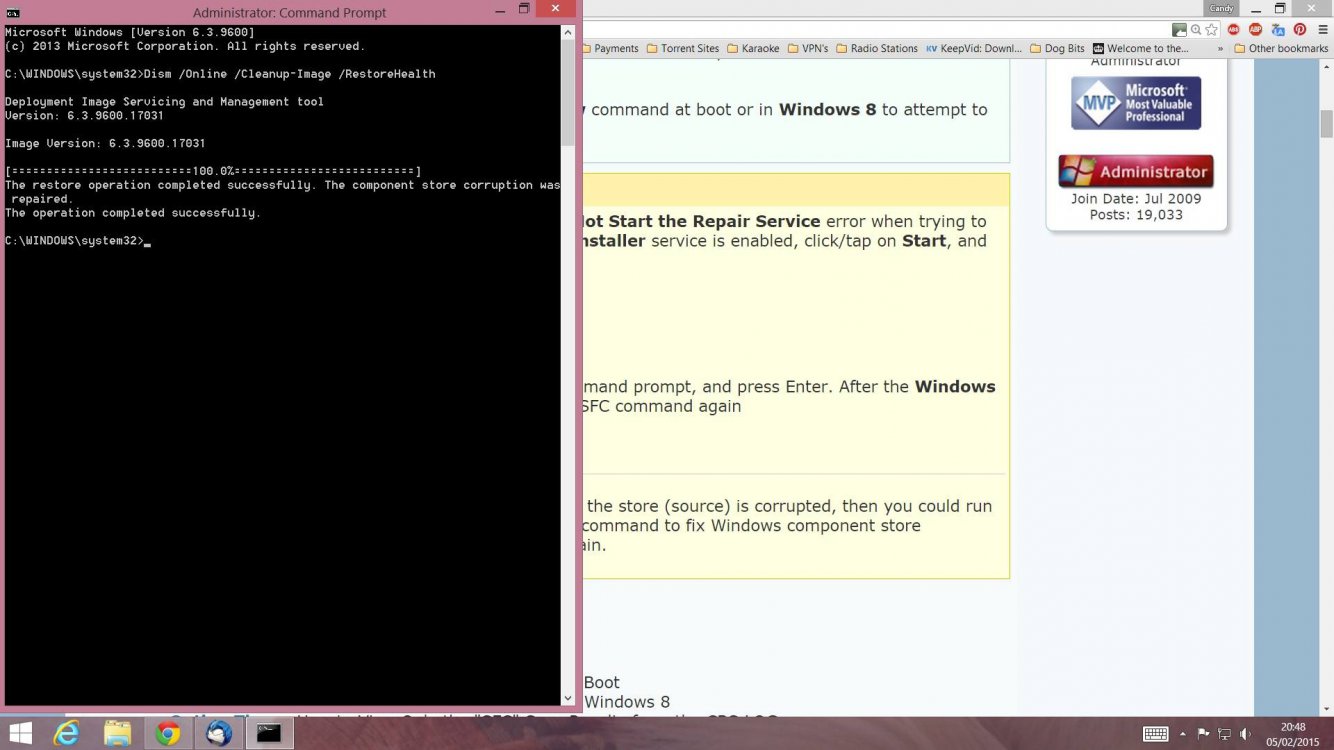This screenshot has width=1334, height=750.
Task: Restore down the Chrome window
Action: point(1280,9)
